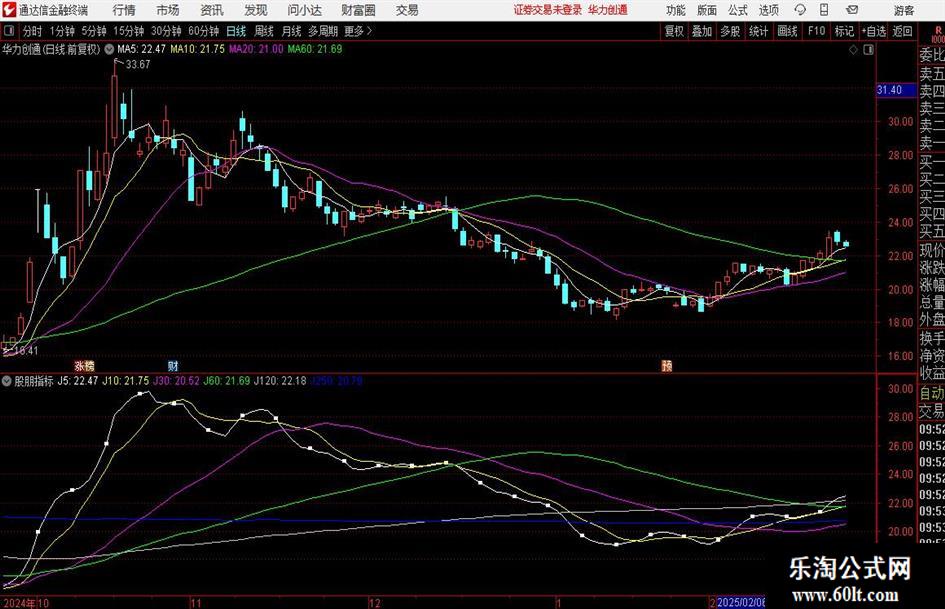Click the 2024年10 date label on timeline

25,603
